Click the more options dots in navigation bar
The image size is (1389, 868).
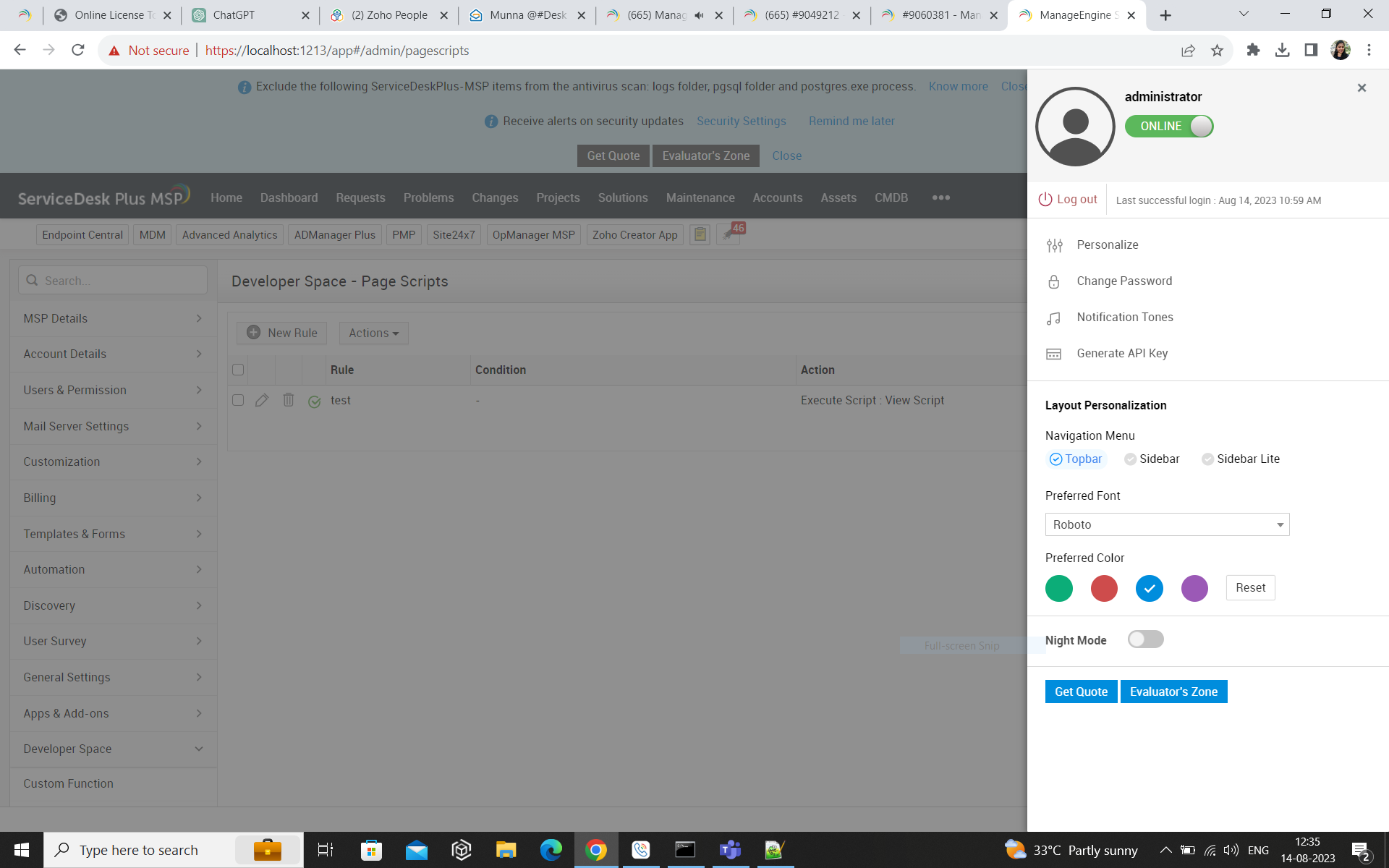[x=940, y=197]
